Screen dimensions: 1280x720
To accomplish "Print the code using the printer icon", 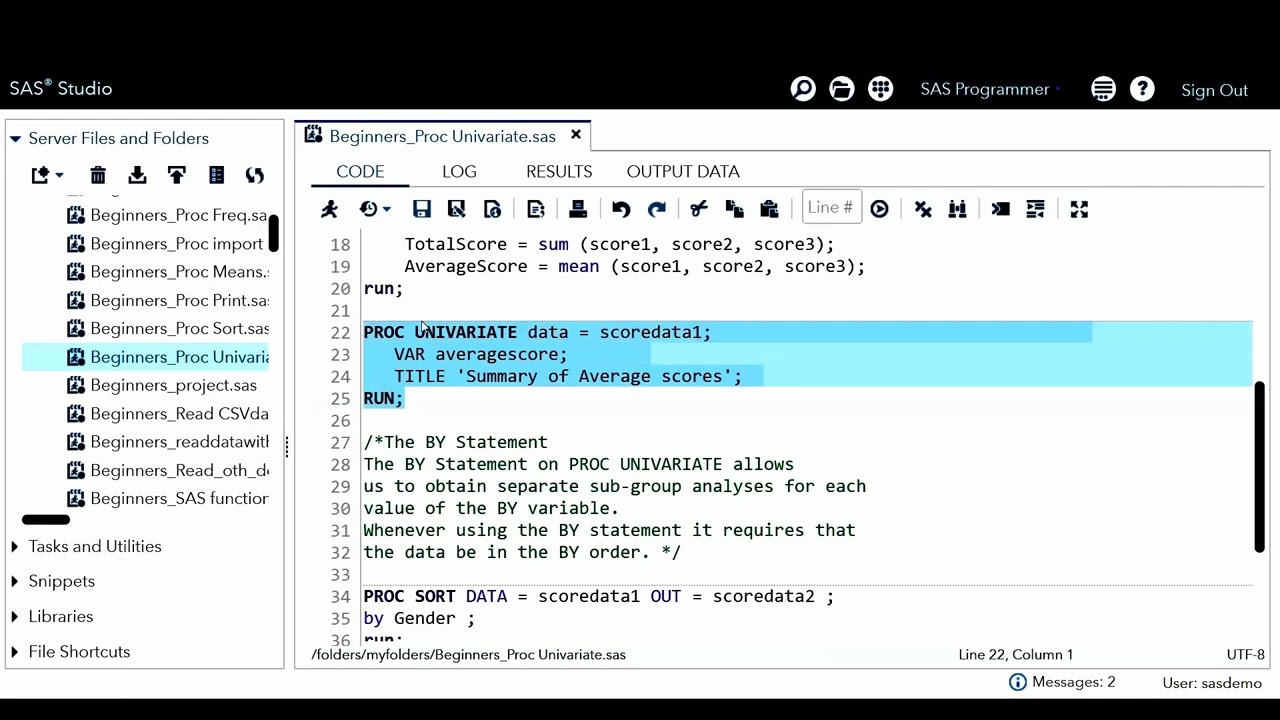I will click(578, 209).
